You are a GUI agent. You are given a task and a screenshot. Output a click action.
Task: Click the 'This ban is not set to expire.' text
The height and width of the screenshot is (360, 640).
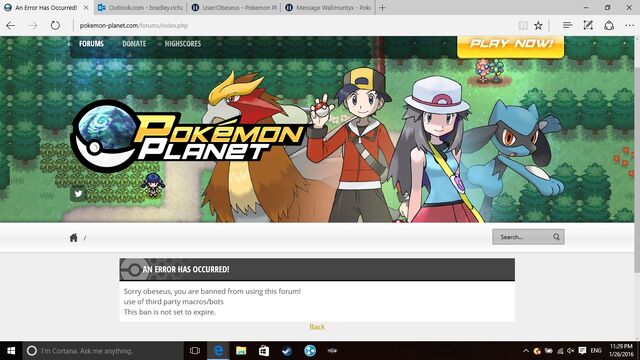click(170, 312)
